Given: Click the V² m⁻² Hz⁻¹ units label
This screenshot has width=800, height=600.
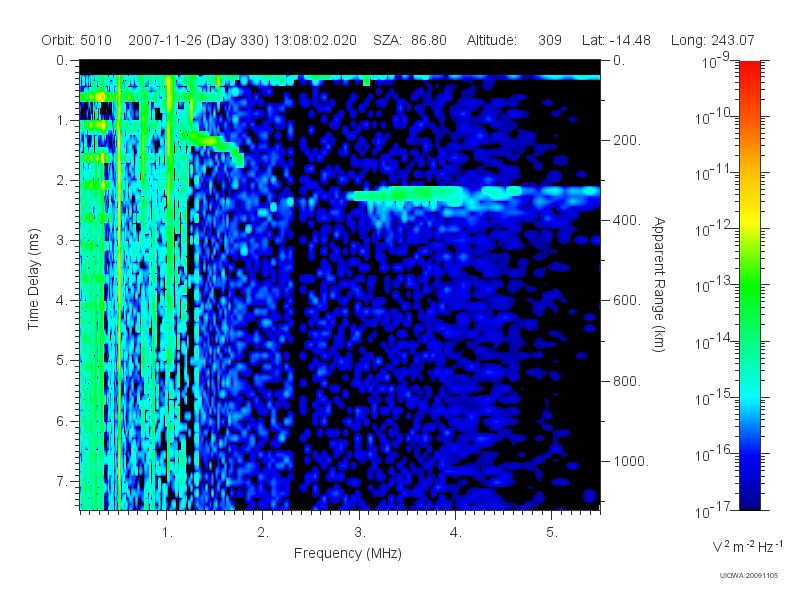Looking at the screenshot, I should tap(747, 547).
